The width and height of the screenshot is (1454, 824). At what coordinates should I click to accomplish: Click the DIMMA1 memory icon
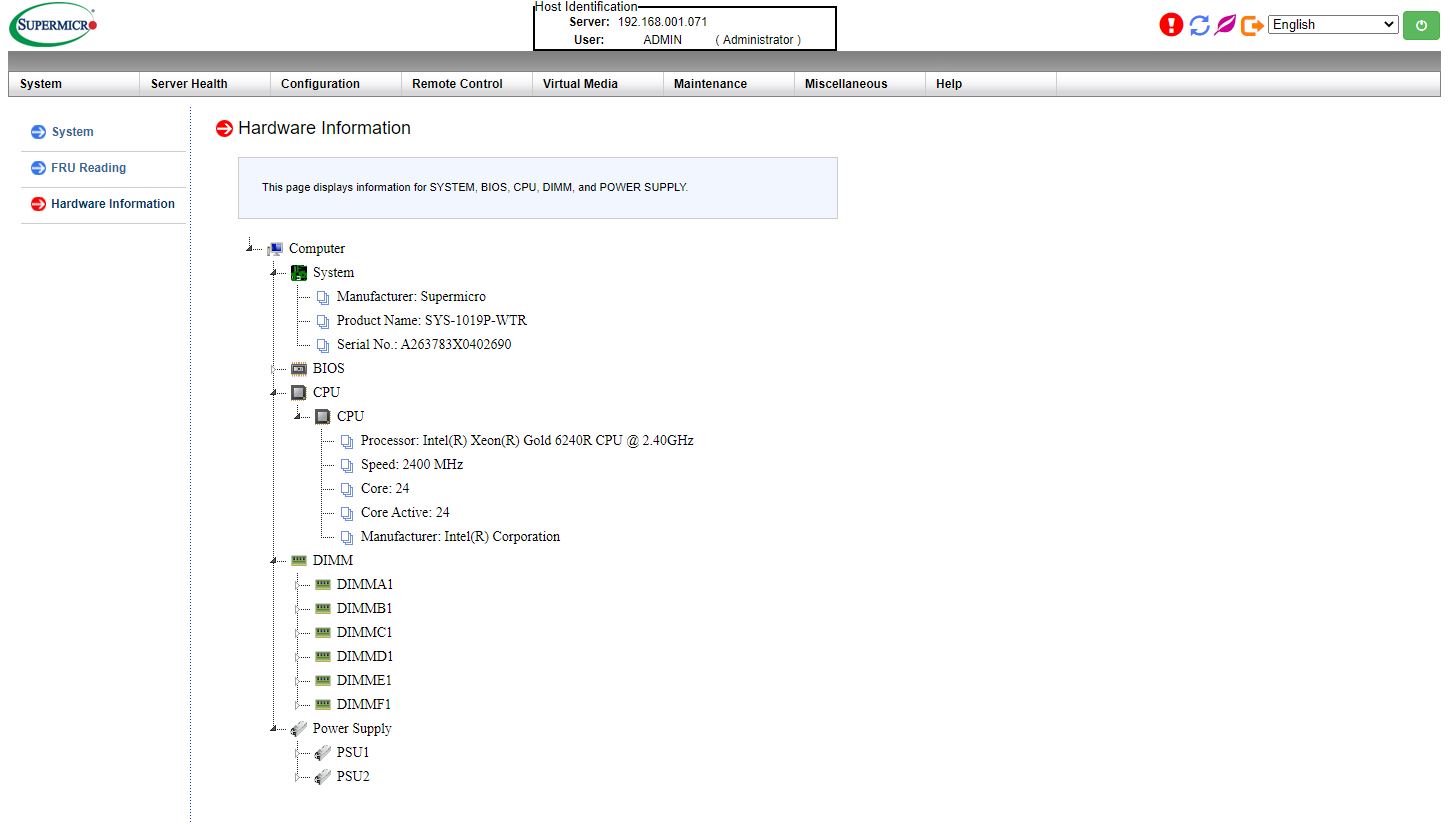coord(323,584)
